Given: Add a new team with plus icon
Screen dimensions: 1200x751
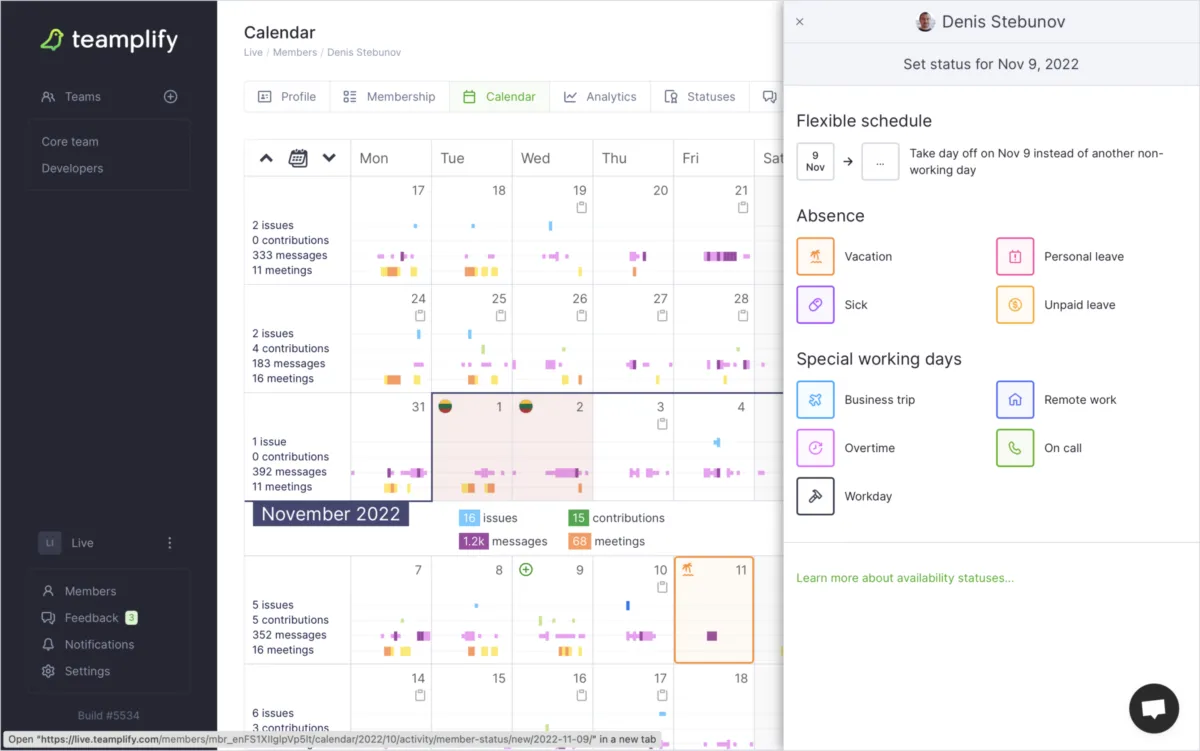Looking at the screenshot, I should [170, 97].
